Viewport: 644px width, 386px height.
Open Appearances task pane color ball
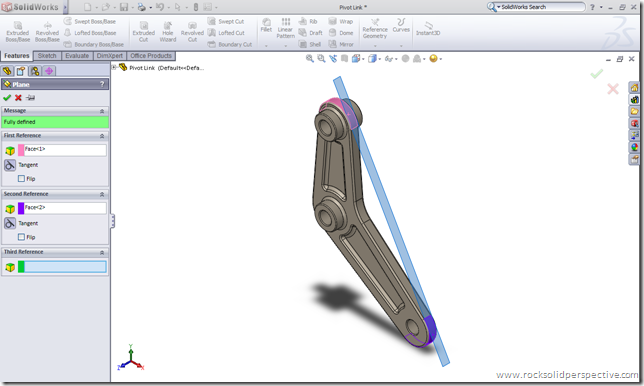pyautogui.click(x=635, y=147)
